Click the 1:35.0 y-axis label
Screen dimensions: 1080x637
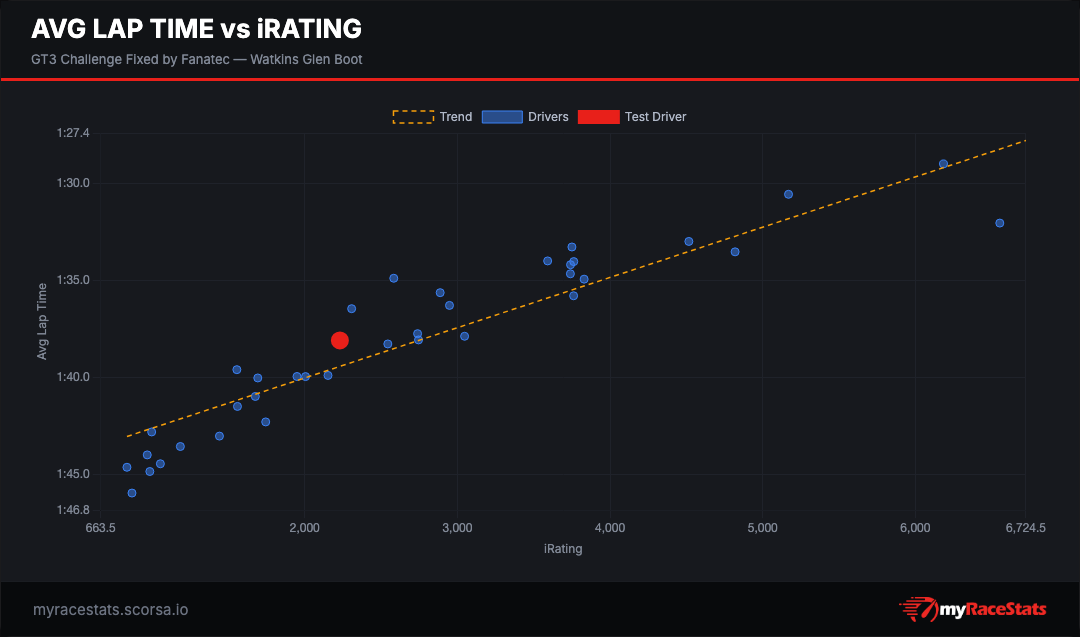click(73, 280)
